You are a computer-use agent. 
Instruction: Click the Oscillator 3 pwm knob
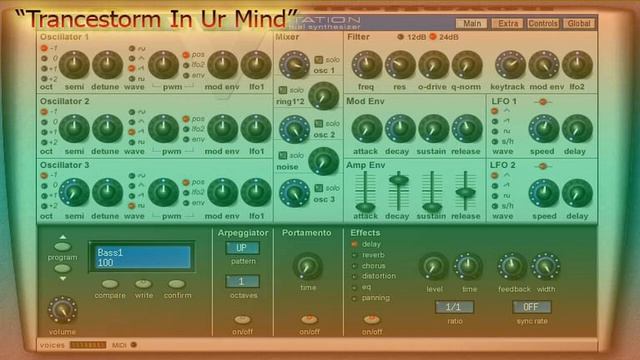pos(163,192)
